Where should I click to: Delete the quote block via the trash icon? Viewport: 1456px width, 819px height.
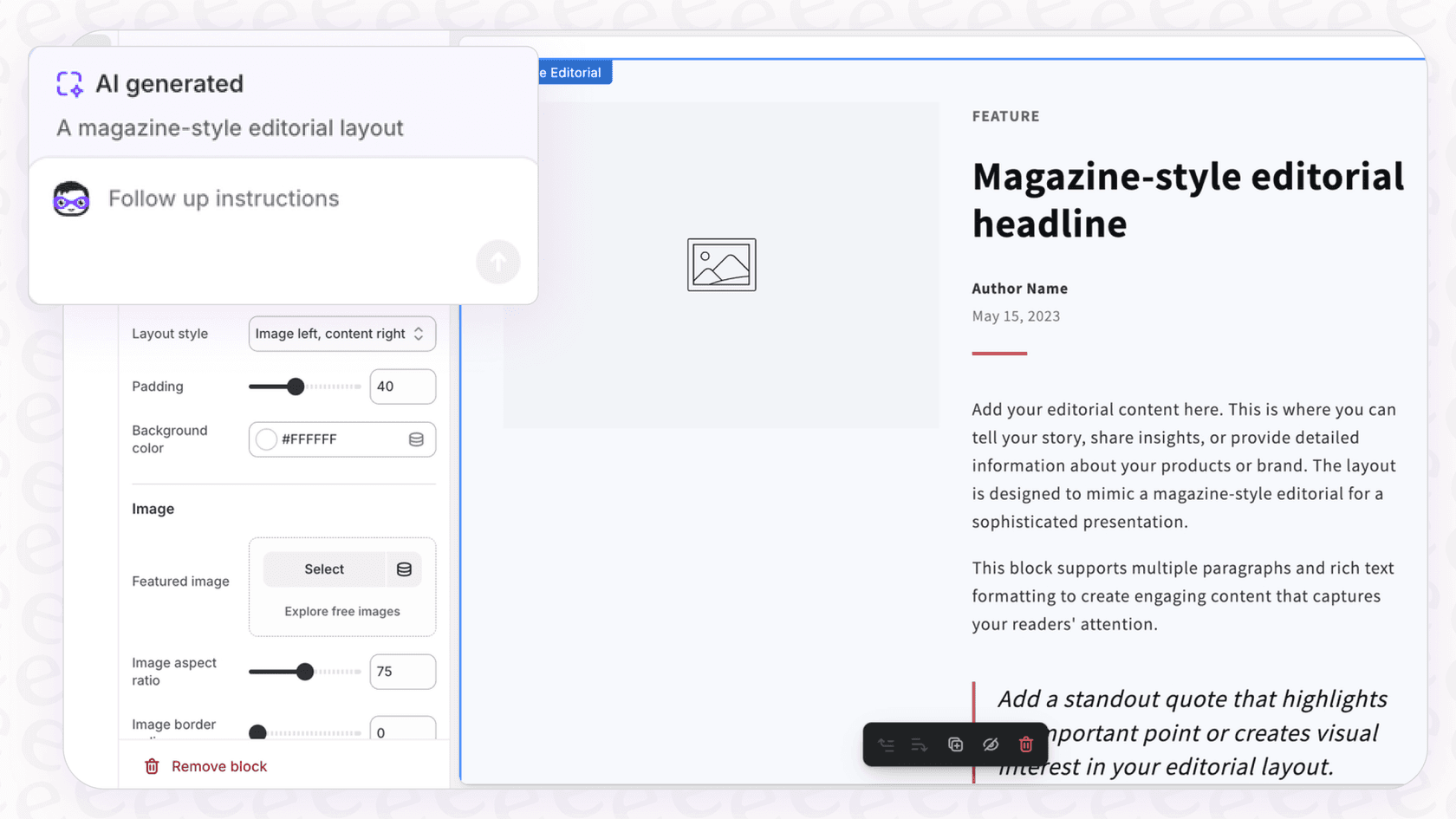pos(1026,744)
